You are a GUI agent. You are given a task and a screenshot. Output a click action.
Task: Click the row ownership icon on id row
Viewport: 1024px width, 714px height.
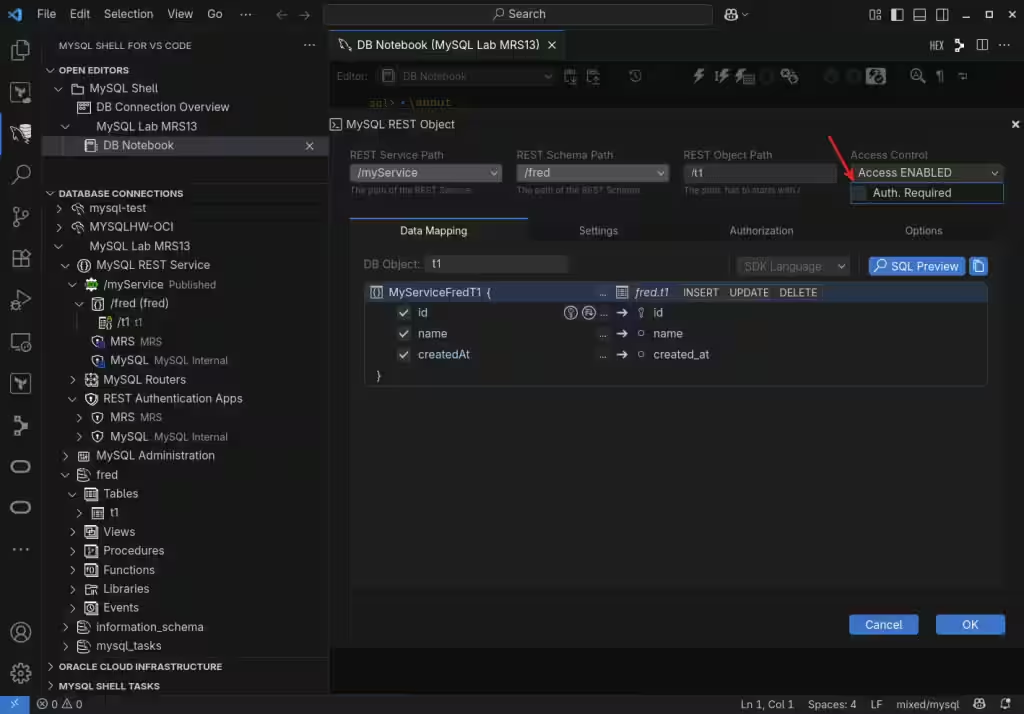point(588,313)
